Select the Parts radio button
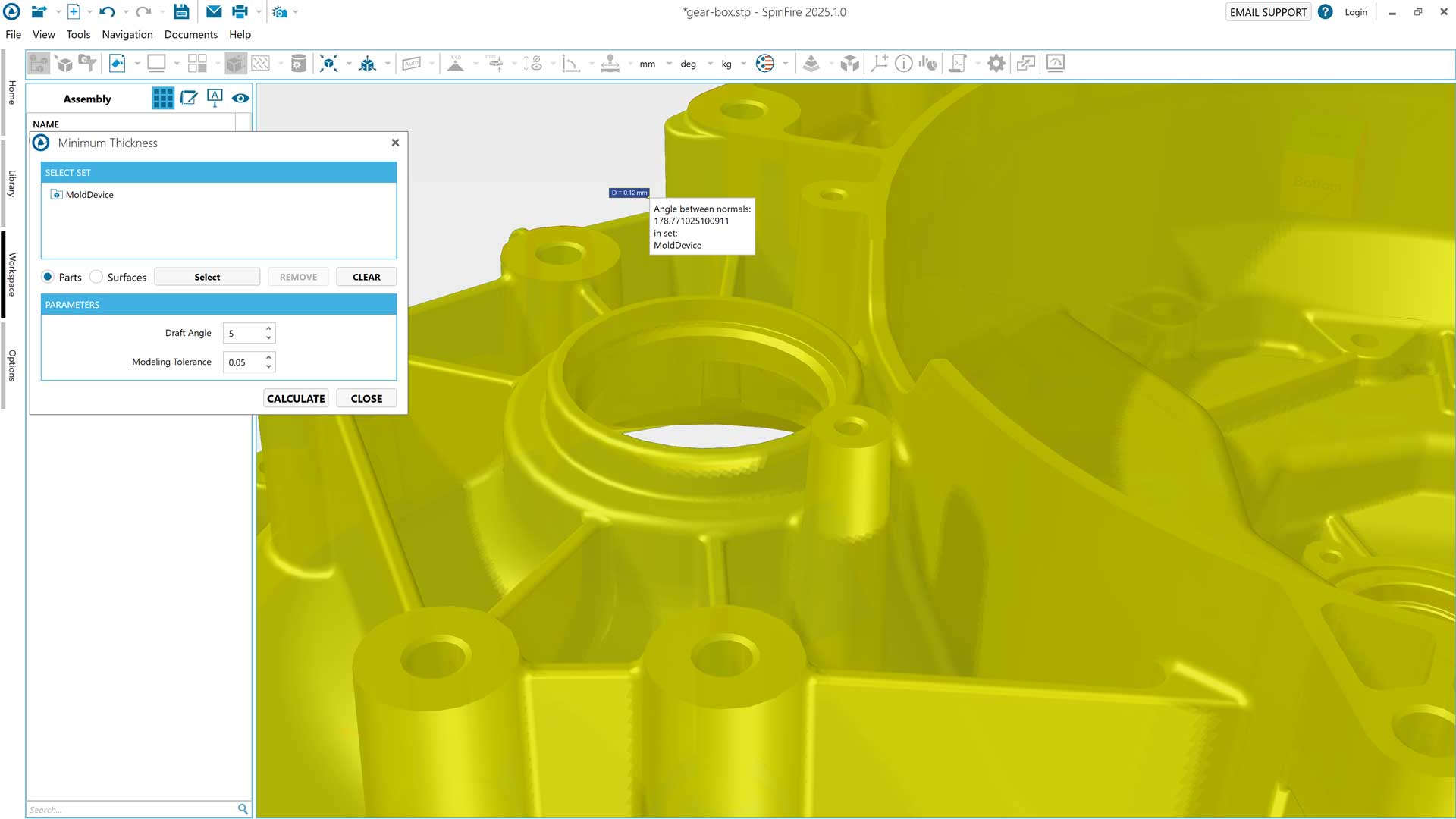Image resolution: width=1456 pixels, height=819 pixels. click(x=49, y=277)
